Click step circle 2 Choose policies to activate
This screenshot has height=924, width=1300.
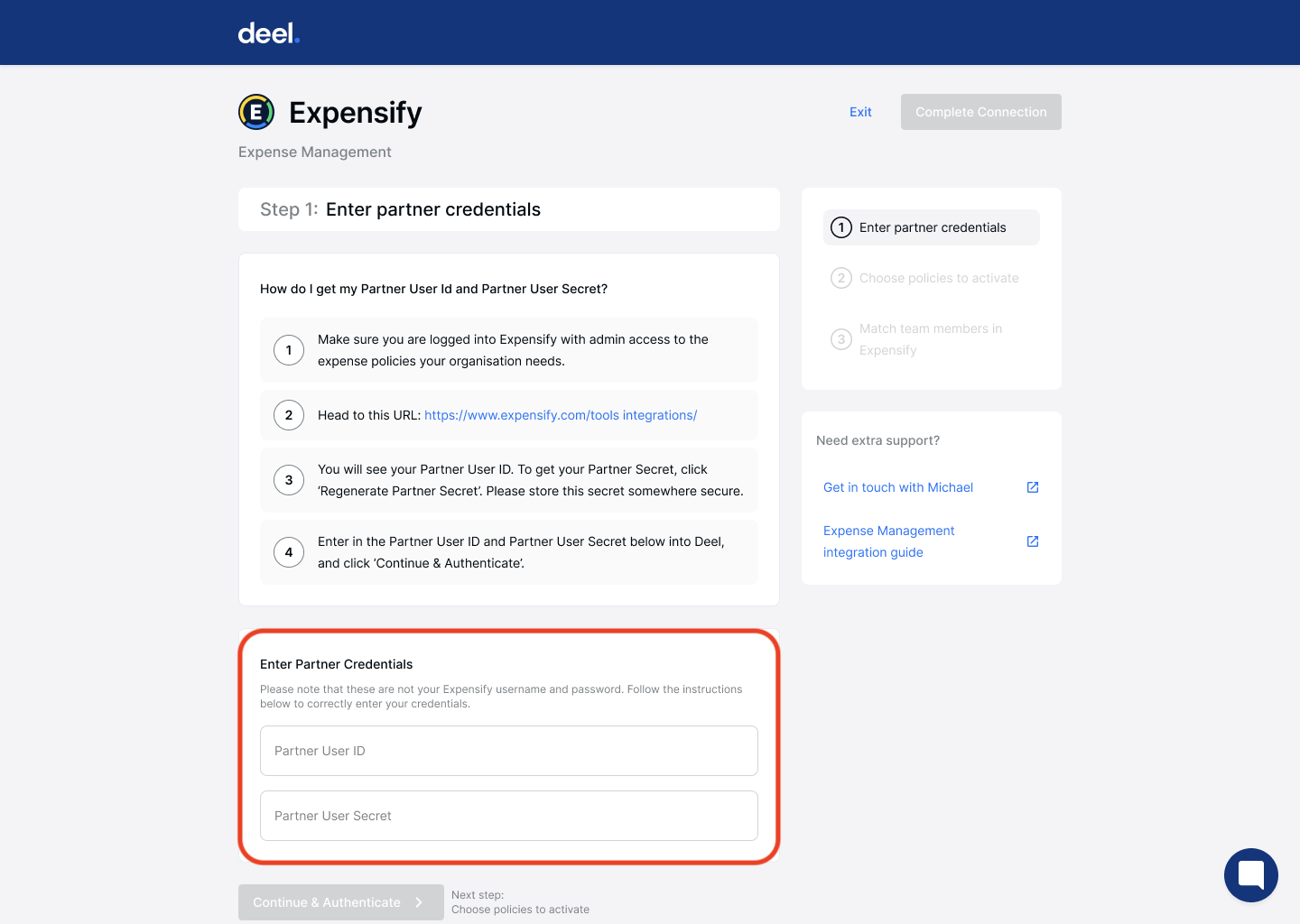pyautogui.click(x=840, y=278)
